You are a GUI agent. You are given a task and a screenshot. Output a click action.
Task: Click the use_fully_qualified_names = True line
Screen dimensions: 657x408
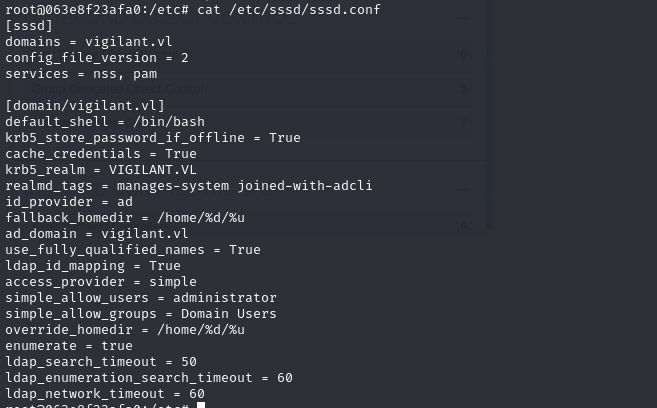click(132, 249)
